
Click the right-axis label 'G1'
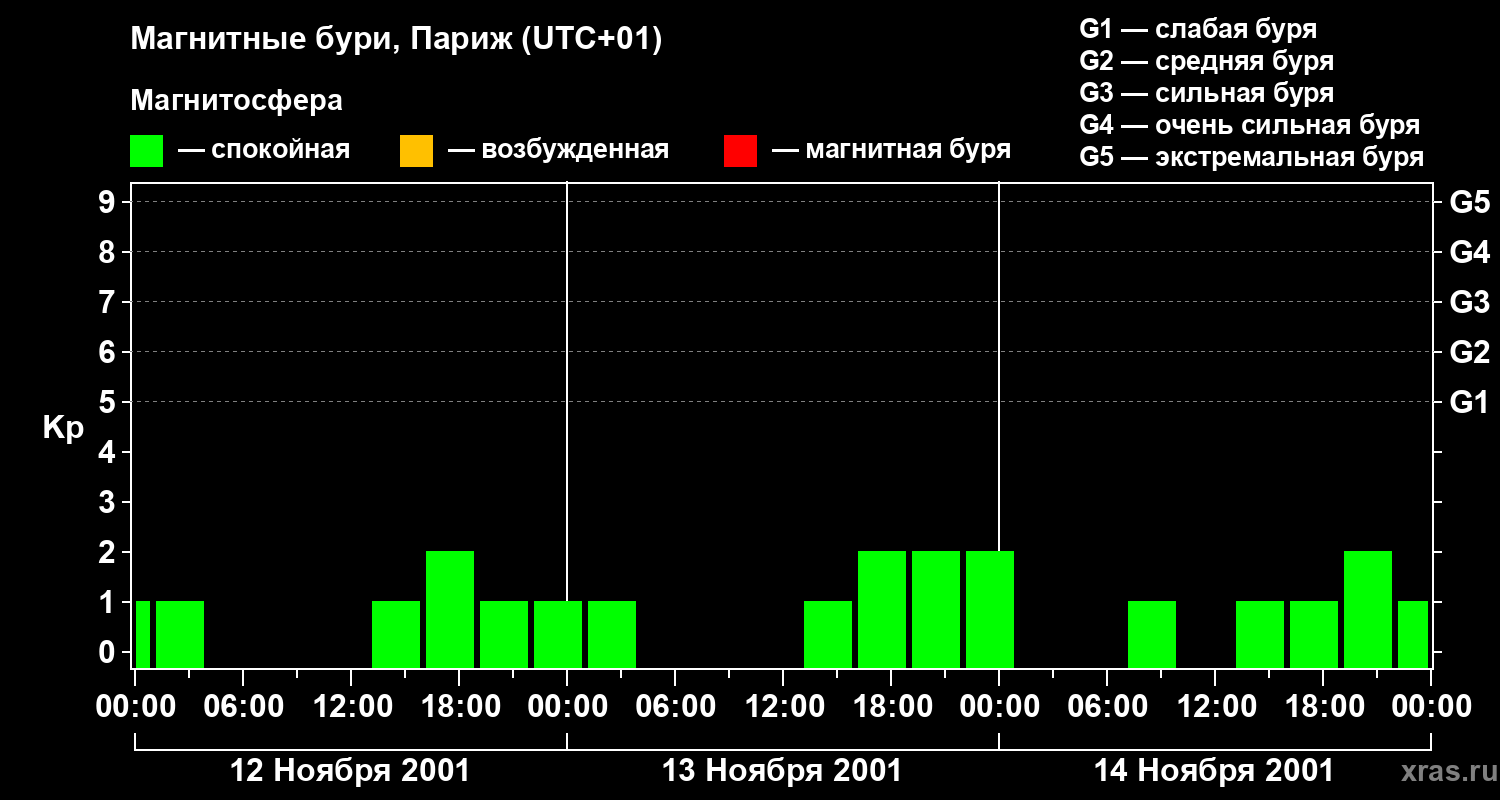[1469, 402]
